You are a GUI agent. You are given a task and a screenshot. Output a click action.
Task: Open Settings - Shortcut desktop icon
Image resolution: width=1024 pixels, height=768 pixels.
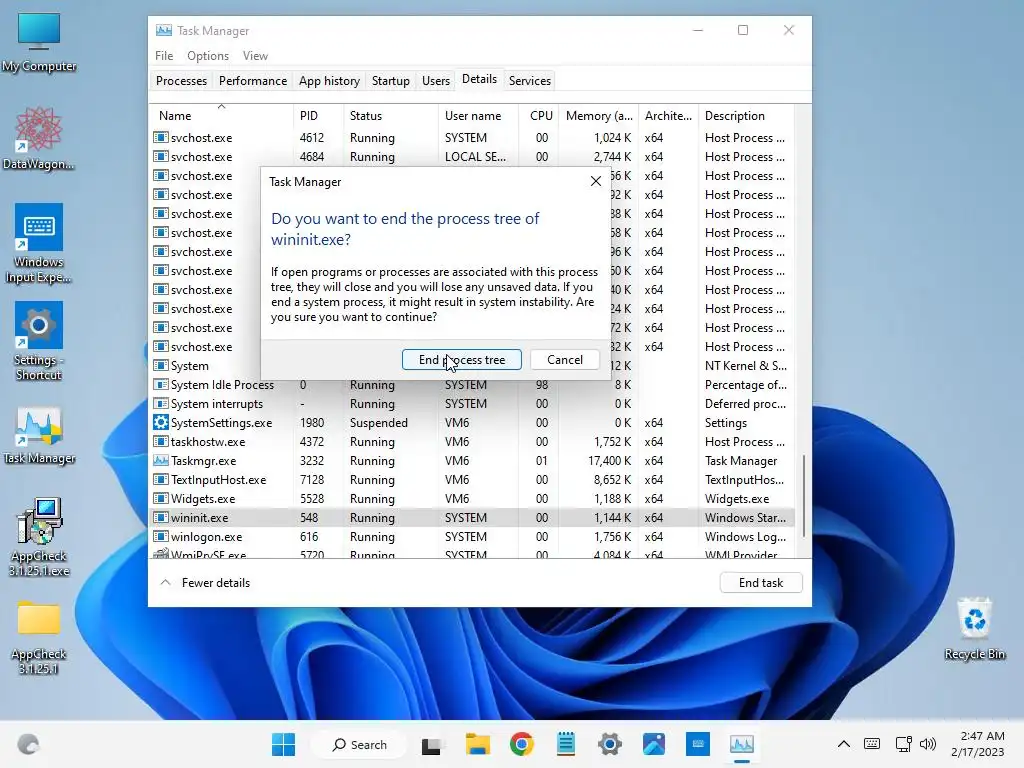39,341
